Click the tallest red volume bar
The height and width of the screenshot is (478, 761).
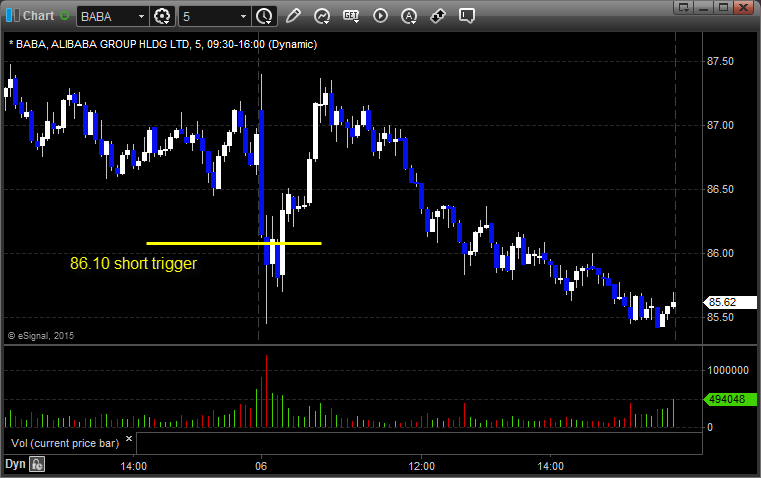[x=266, y=391]
